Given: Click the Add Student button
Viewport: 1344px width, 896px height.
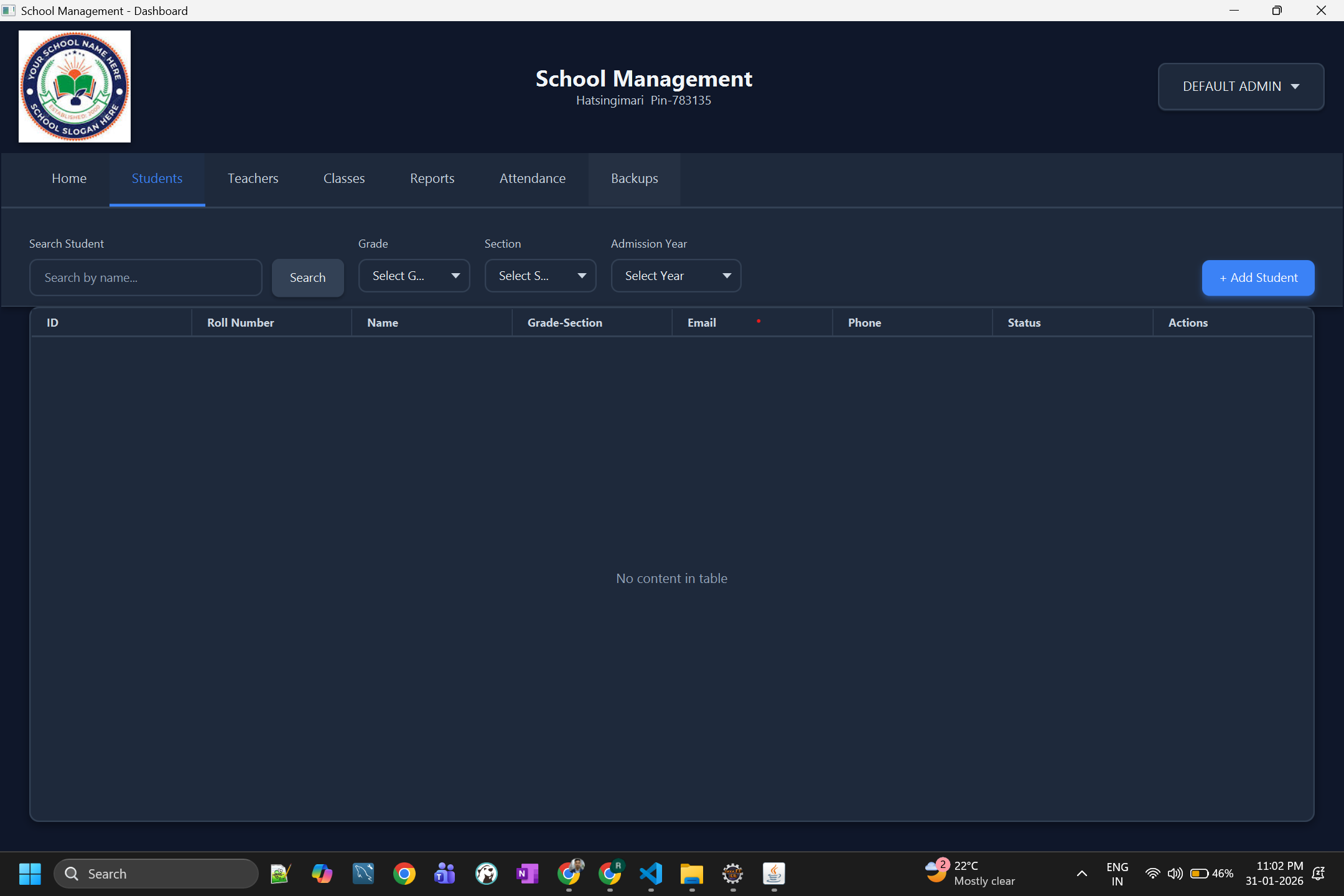Looking at the screenshot, I should 1258,278.
